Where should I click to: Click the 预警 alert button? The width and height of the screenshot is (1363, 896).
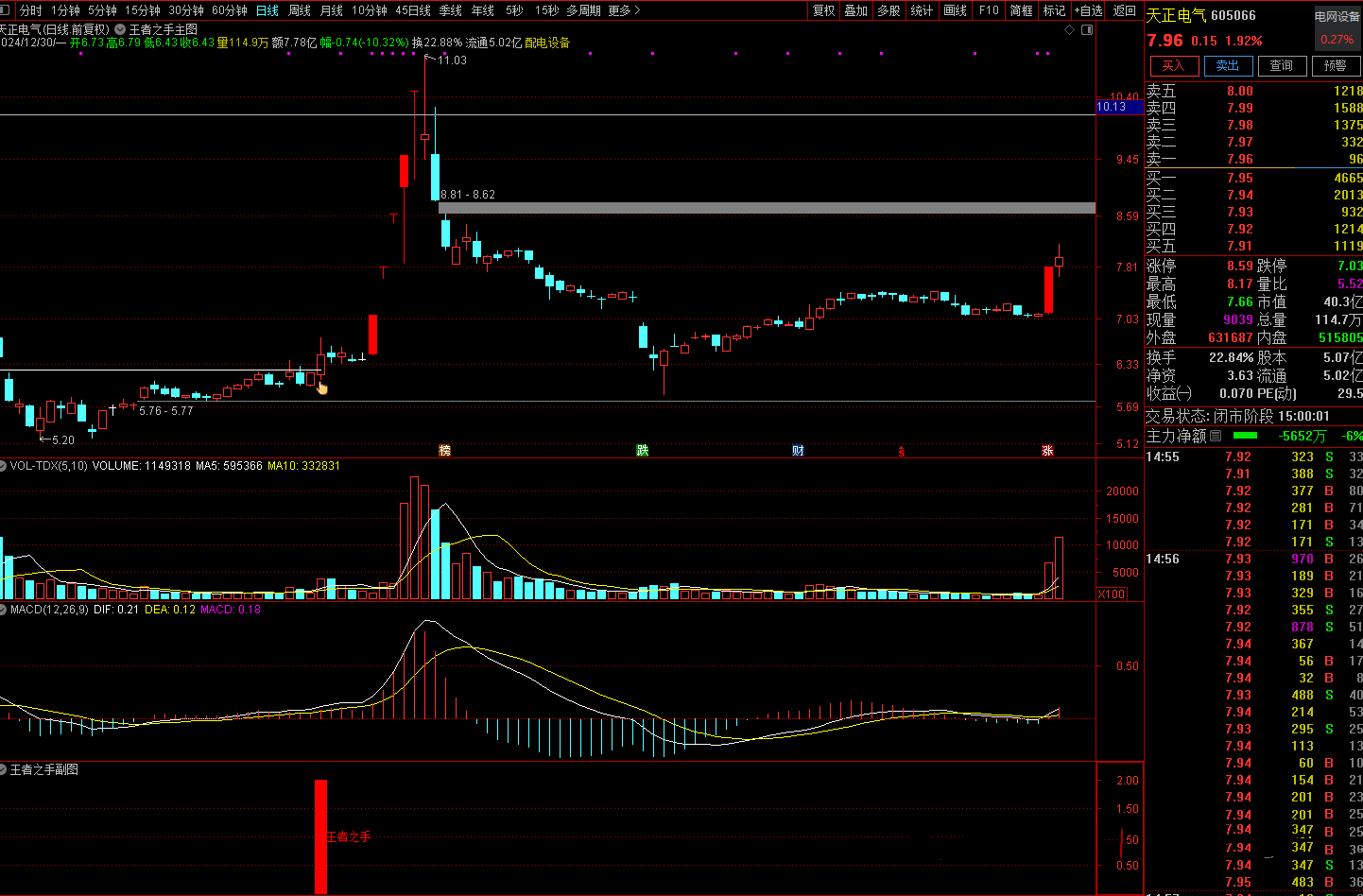point(1335,65)
